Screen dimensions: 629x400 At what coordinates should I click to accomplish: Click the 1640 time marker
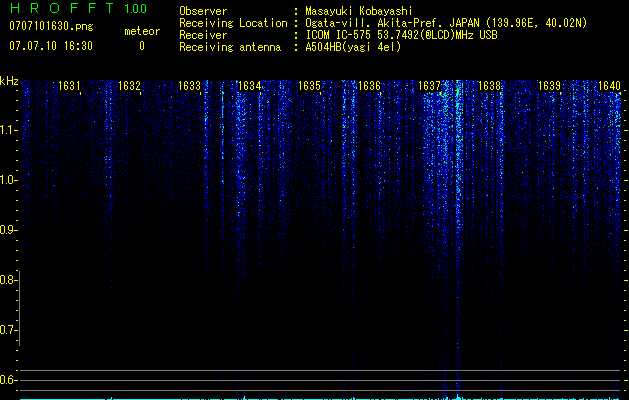pyautogui.click(x=609, y=86)
